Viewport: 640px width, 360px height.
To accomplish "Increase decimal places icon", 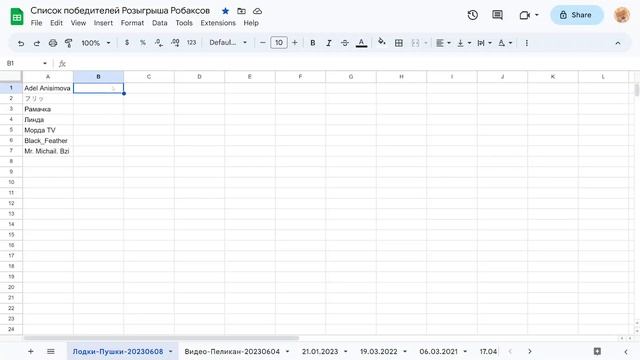I will [x=175, y=42].
